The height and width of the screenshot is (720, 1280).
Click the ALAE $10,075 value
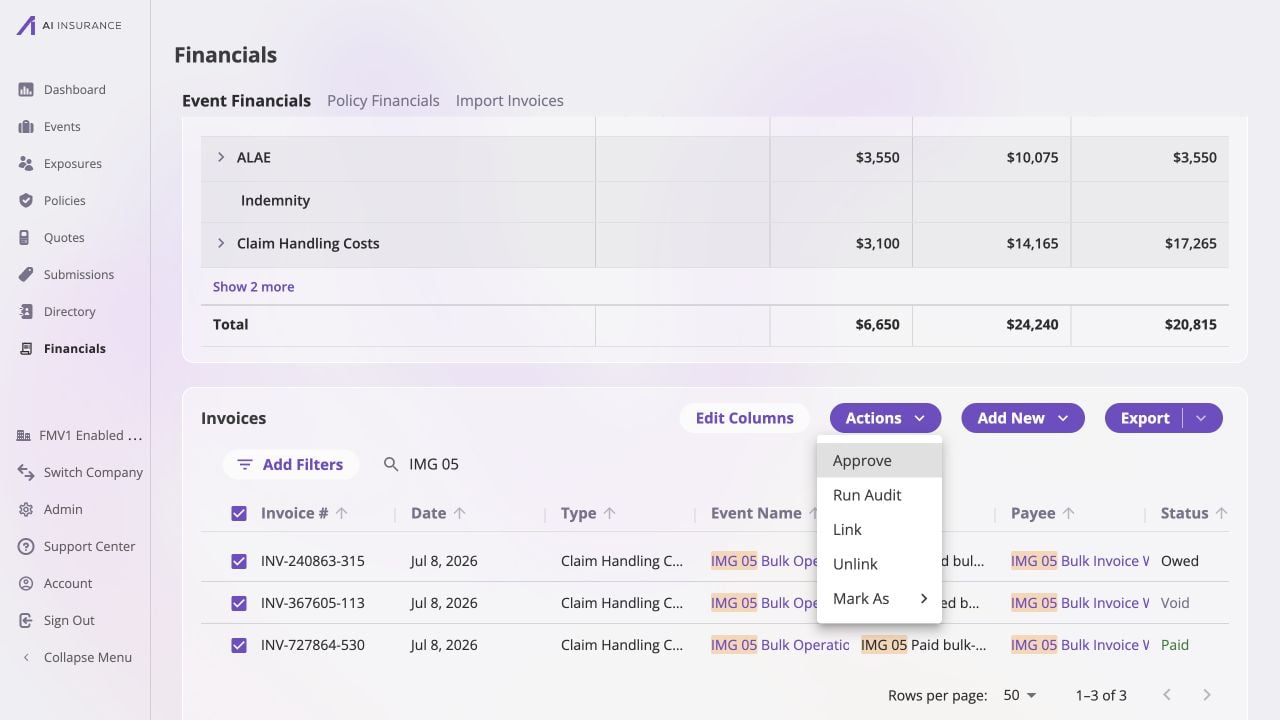click(x=1032, y=158)
